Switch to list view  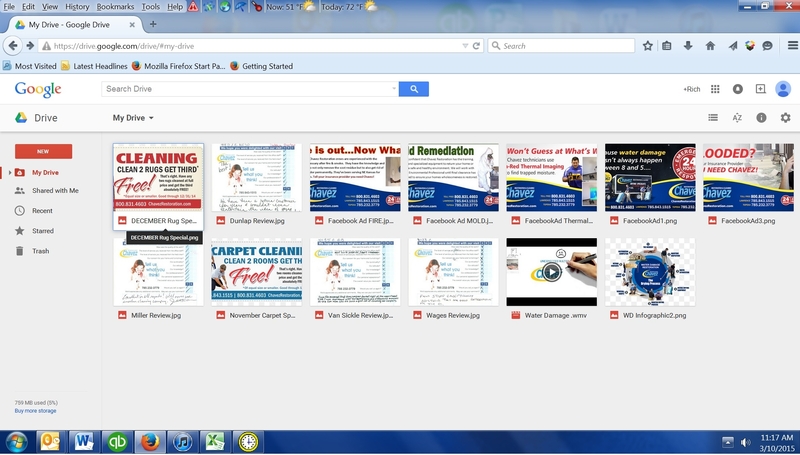coord(713,118)
